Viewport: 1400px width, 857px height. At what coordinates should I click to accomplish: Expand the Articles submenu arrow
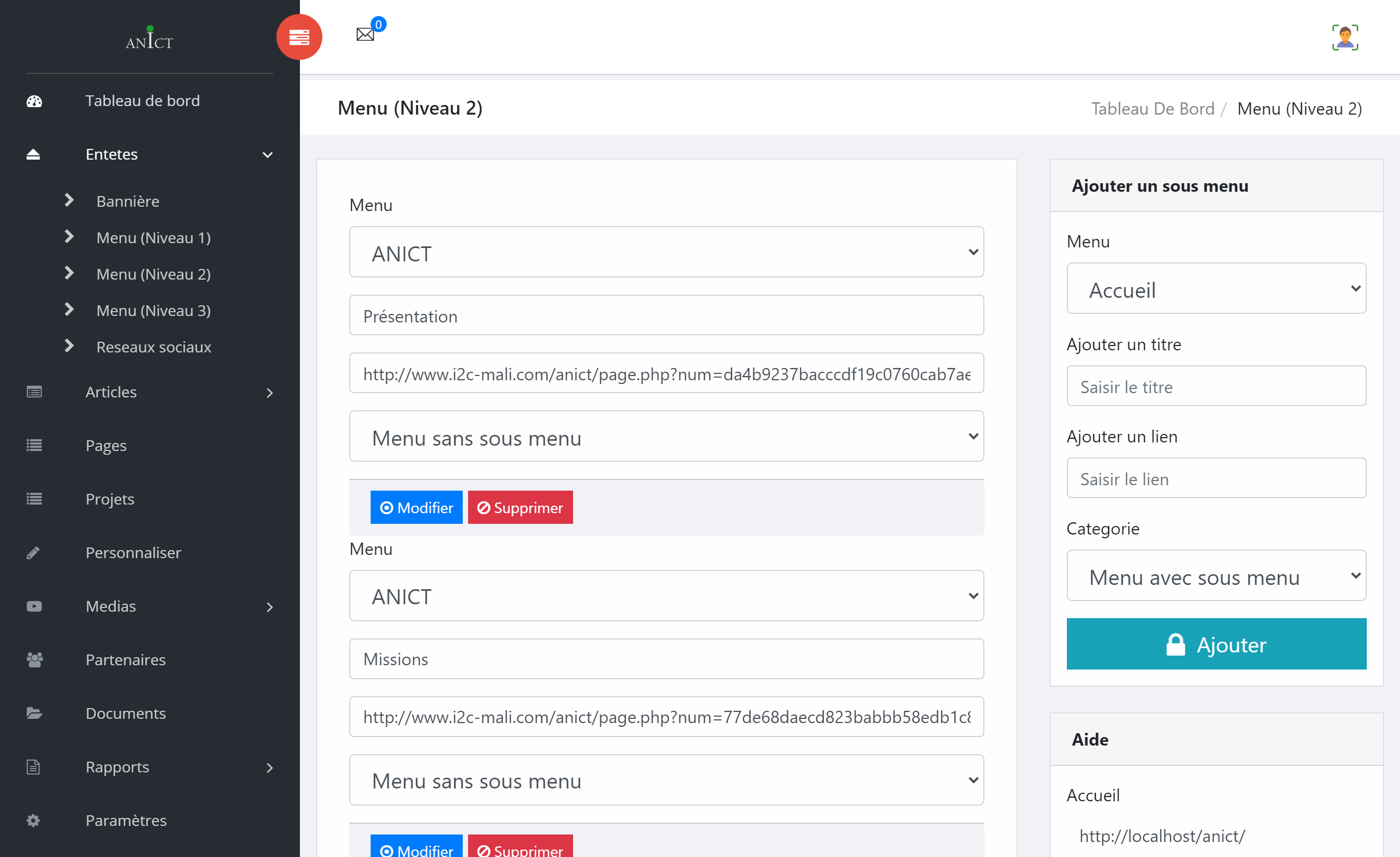pos(269,393)
